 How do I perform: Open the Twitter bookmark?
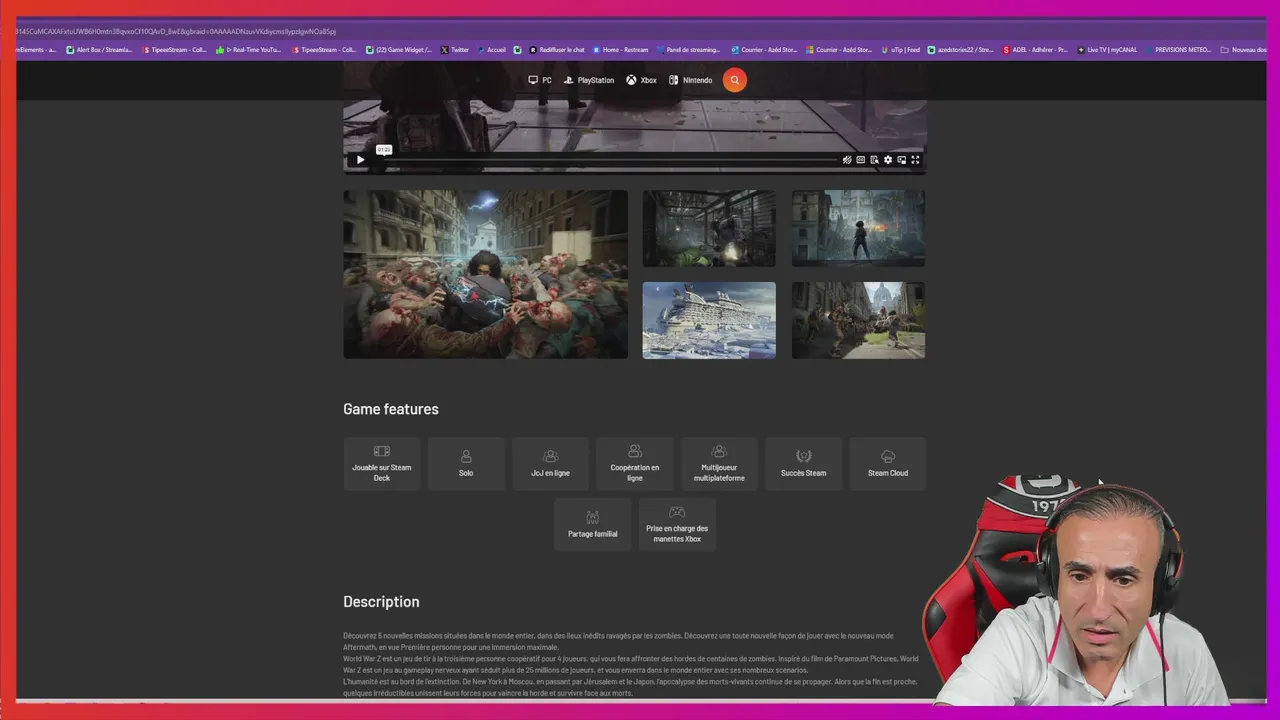click(455, 50)
